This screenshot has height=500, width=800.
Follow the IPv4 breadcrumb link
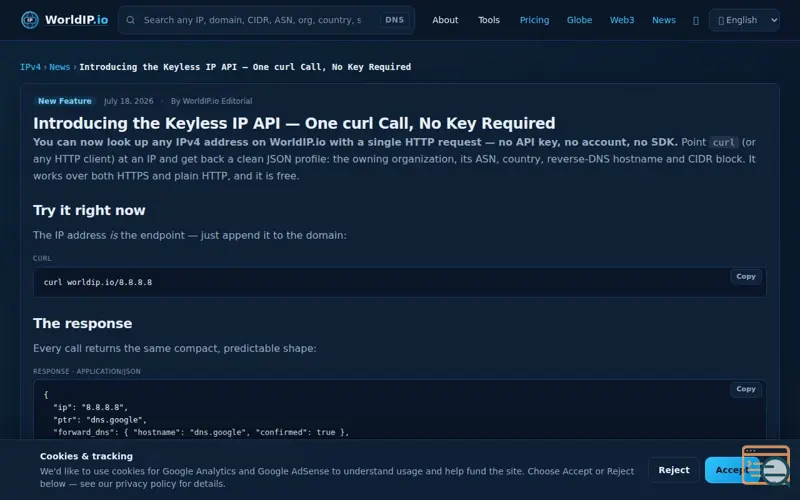click(30, 67)
